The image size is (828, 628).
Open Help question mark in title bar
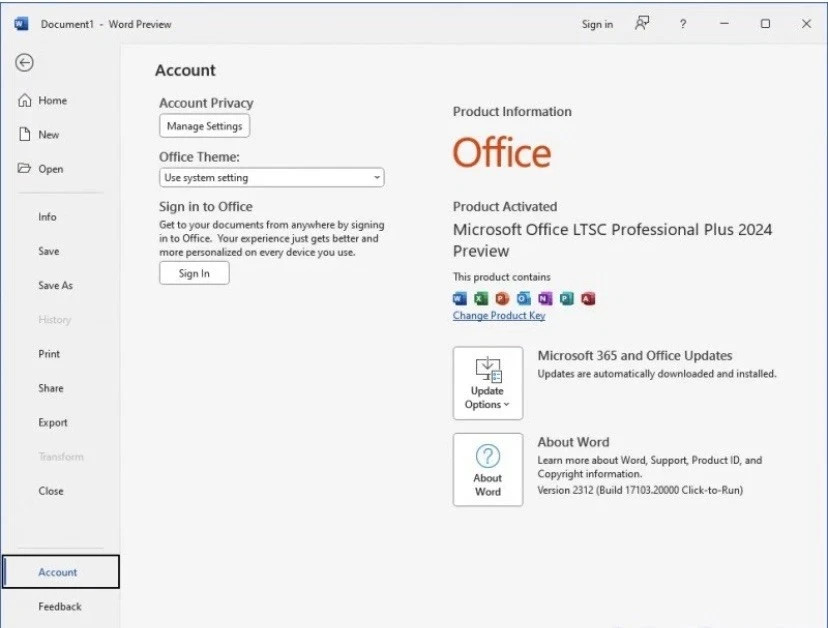(683, 24)
